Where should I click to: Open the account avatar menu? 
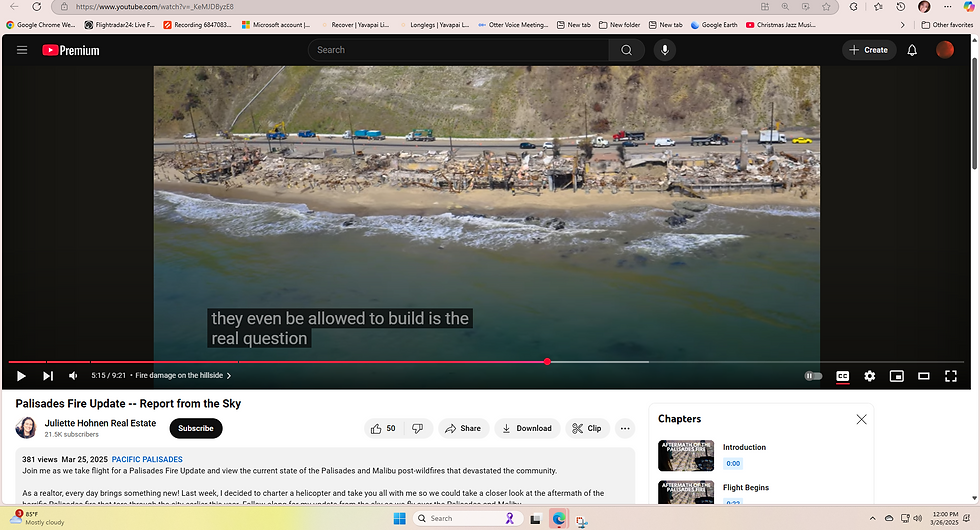(944, 50)
